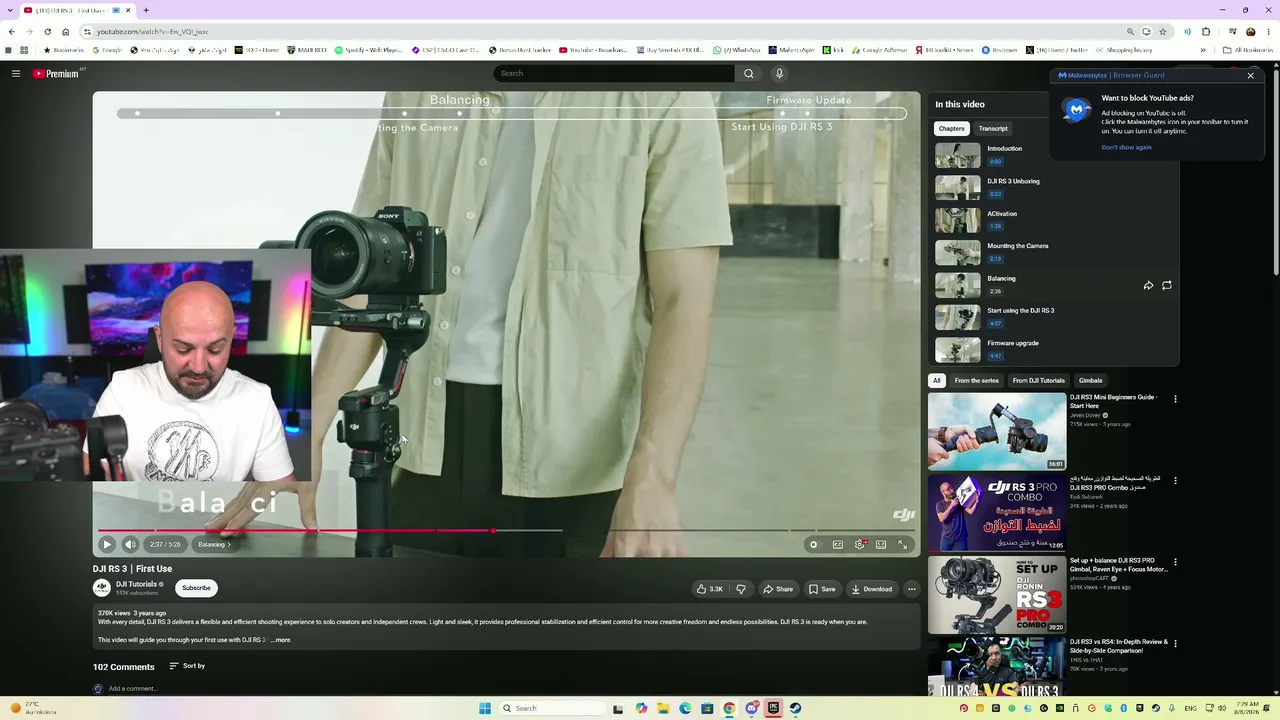Screen dimensions: 1280x720
Task: Open DJI RS3 Mini Beginners Guide video
Action: (997, 431)
